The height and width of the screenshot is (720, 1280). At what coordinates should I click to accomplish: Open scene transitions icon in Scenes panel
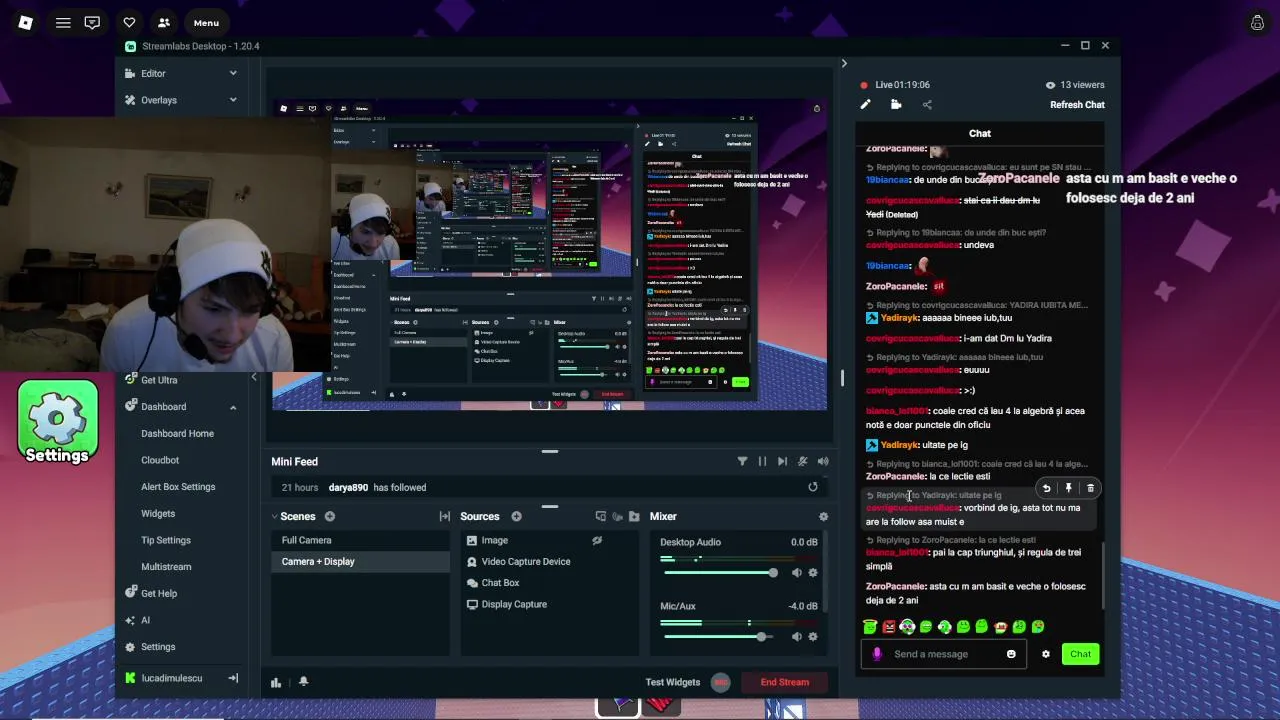coord(444,516)
